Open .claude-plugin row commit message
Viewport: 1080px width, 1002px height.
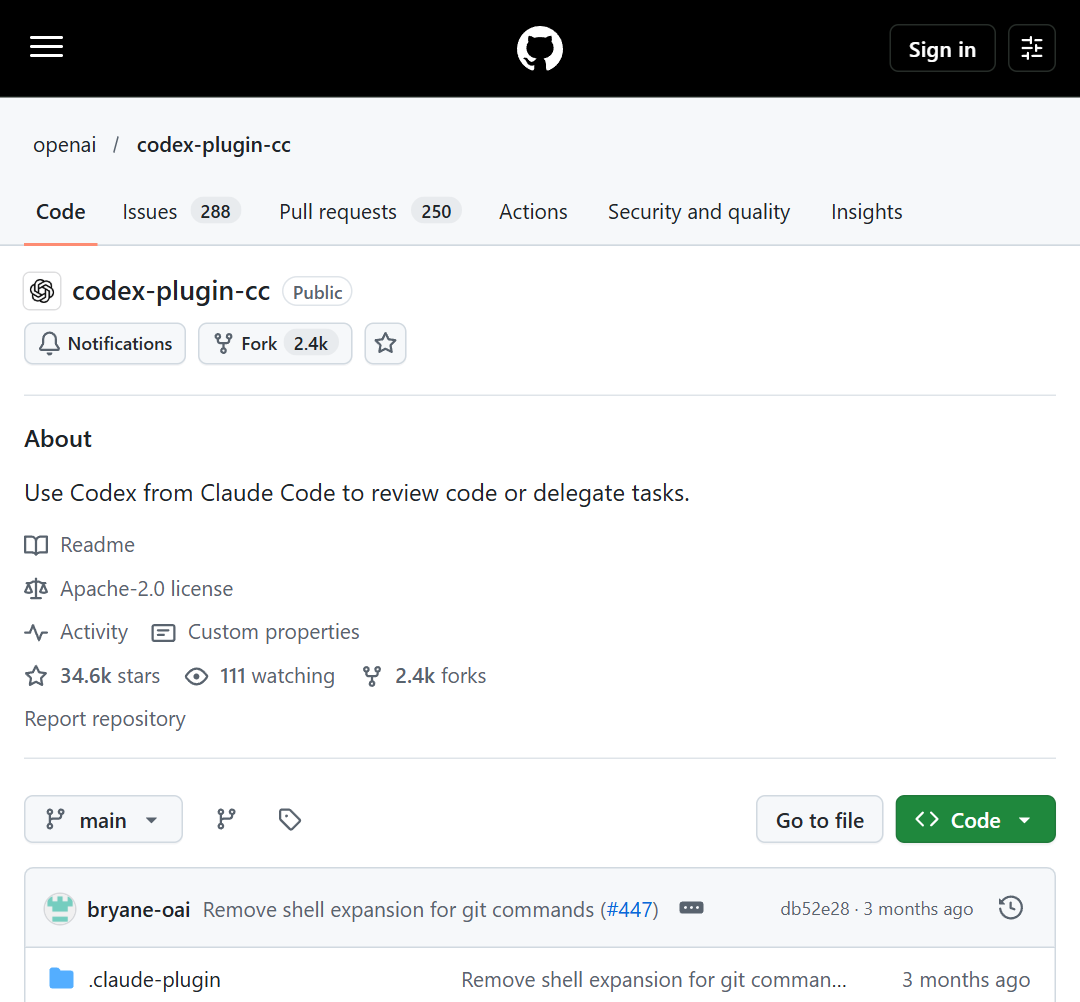[654, 979]
